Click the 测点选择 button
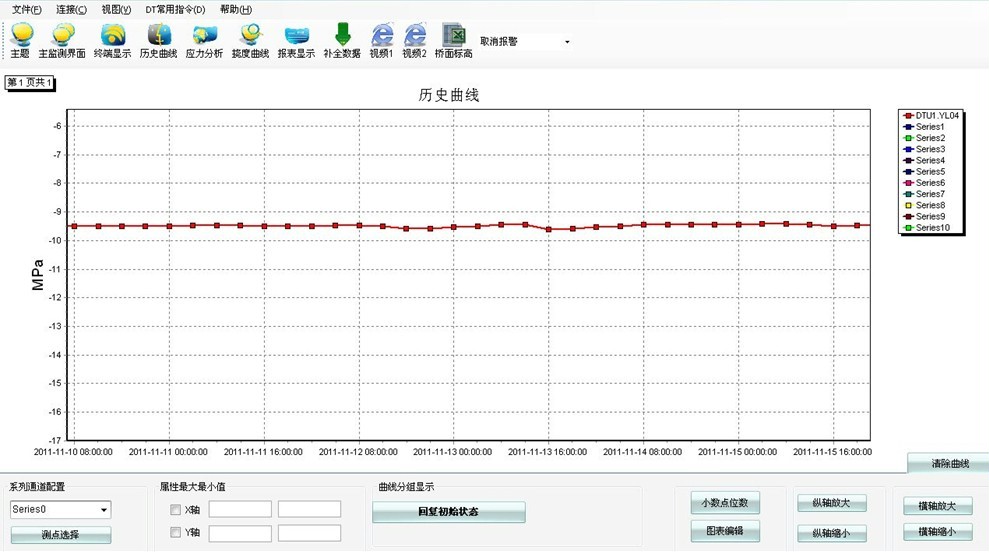The height and width of the screenshot is (553, 989). (61, 535)
